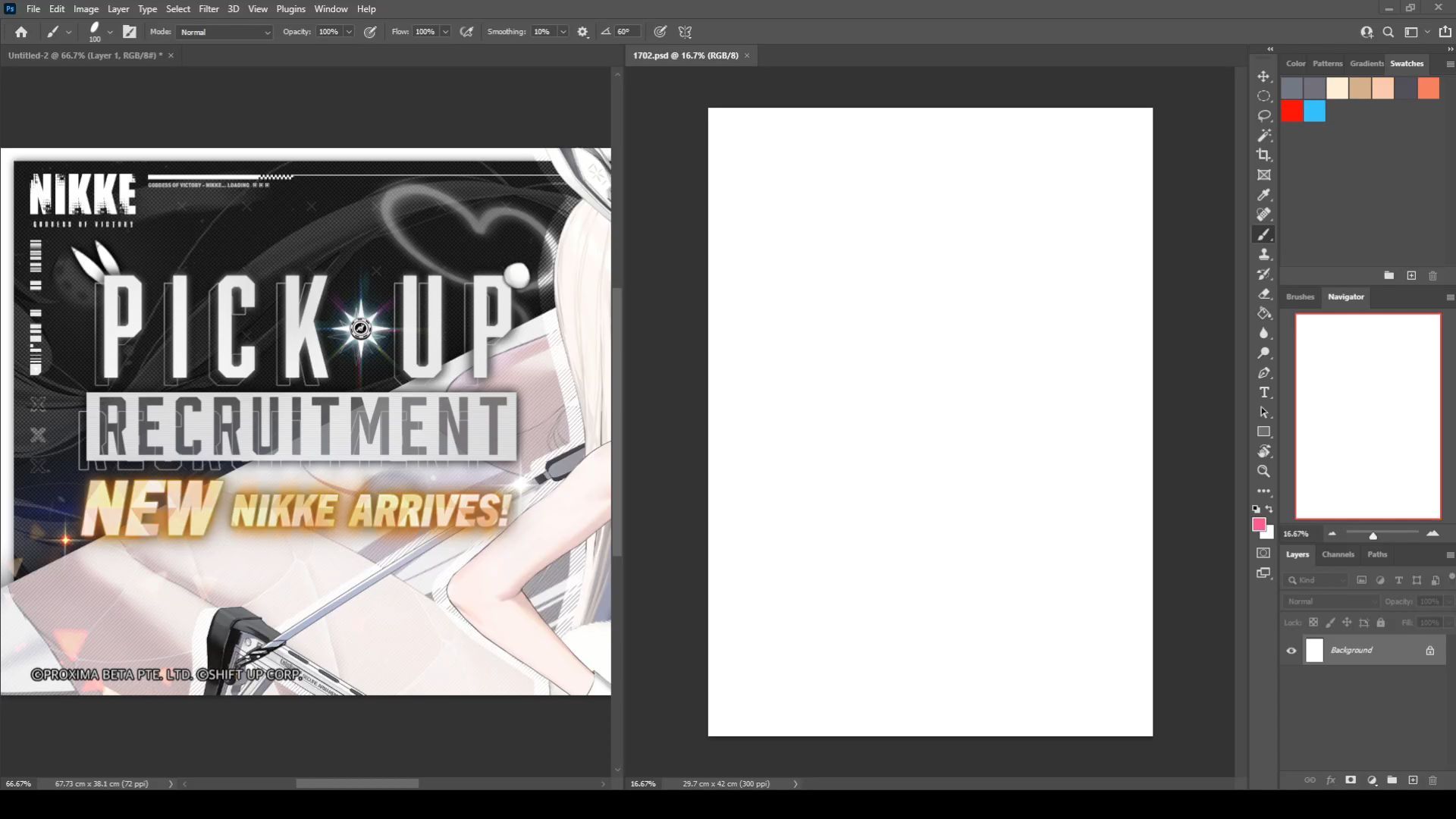Open Edit Toolbar three-dots menu

coord(1263,491)
